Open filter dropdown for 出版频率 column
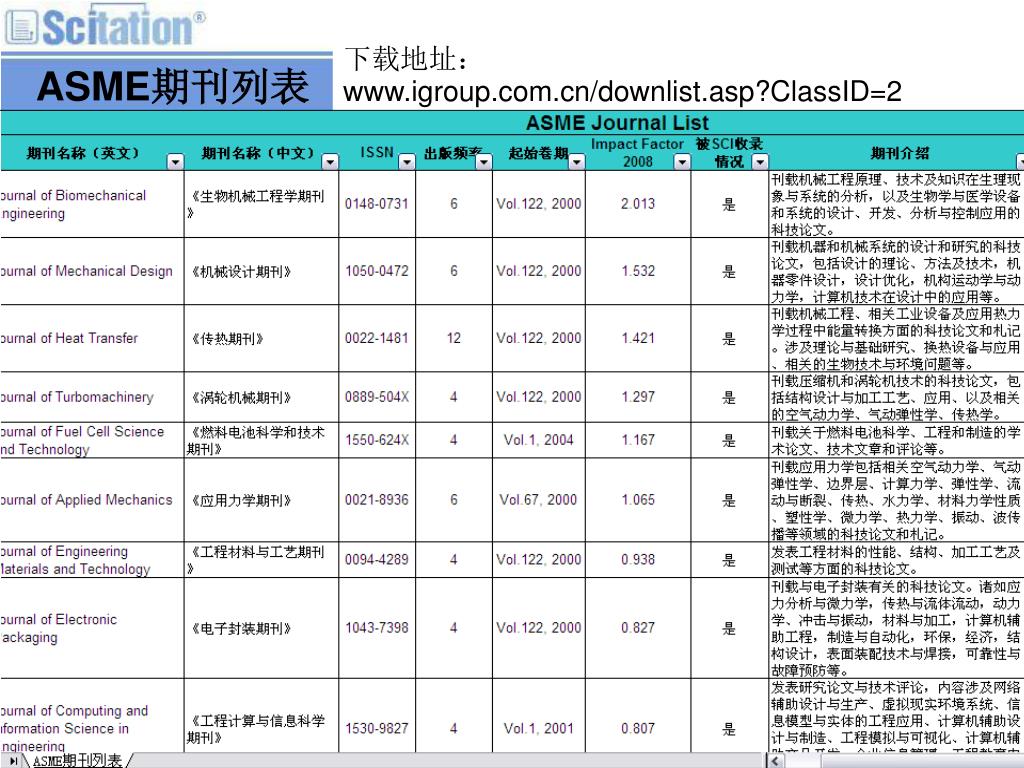1024x768 pixels. click(483, 161)
